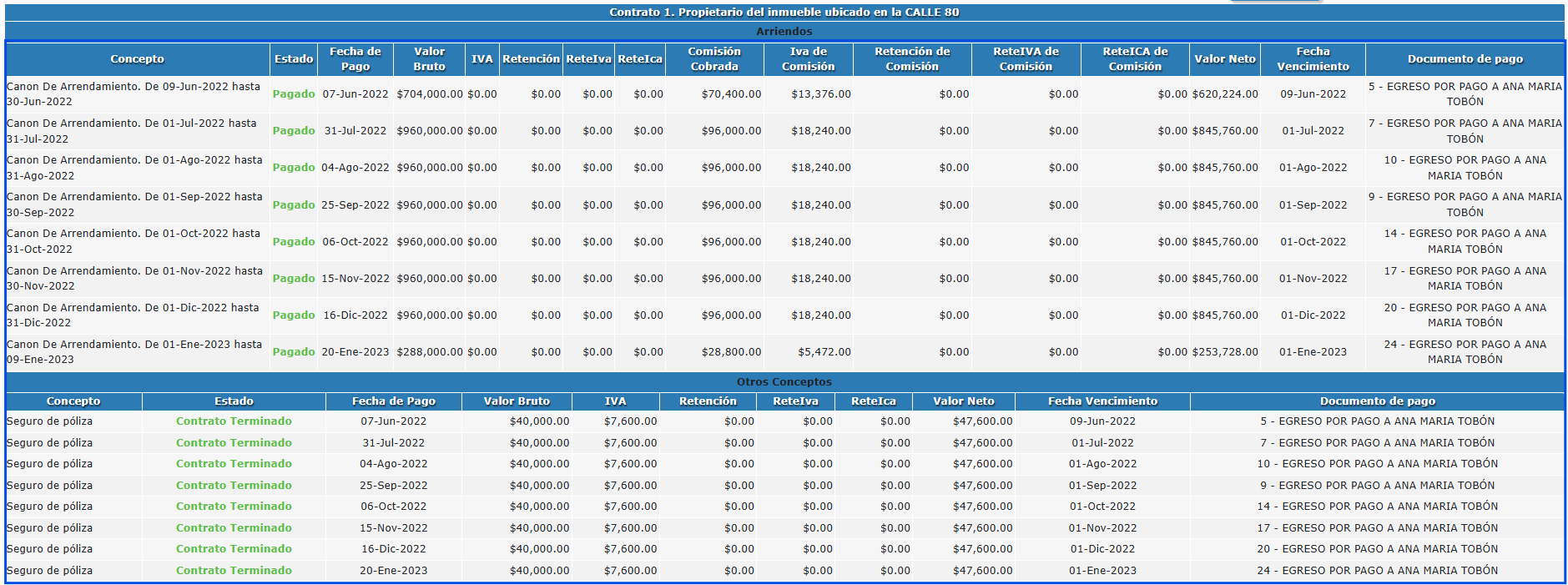Click the $28,800.00 Comisión Cobrada cell
This screenshot has width=1568, height=585.
click(x=731, y=352)
